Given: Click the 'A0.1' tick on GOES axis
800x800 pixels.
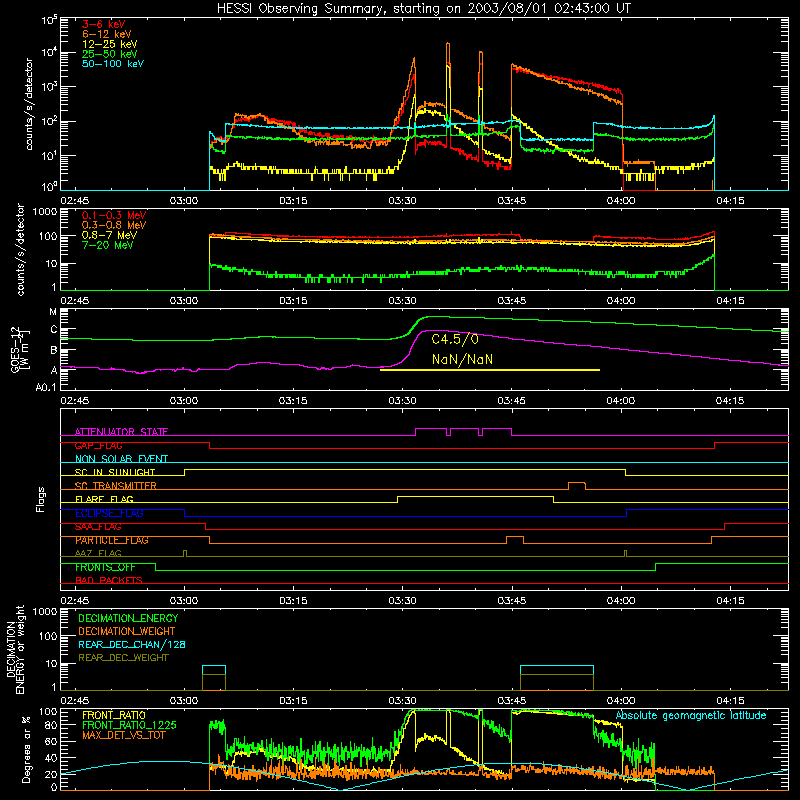Looking at the screenshot, I should pyautogui.click(x=46, y=387).
